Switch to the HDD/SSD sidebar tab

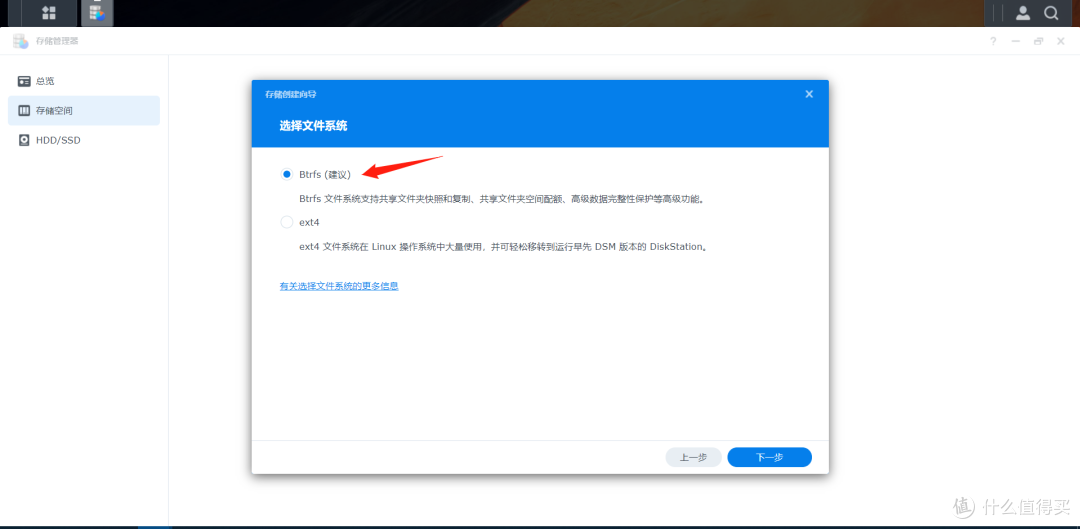coord(84,140)
